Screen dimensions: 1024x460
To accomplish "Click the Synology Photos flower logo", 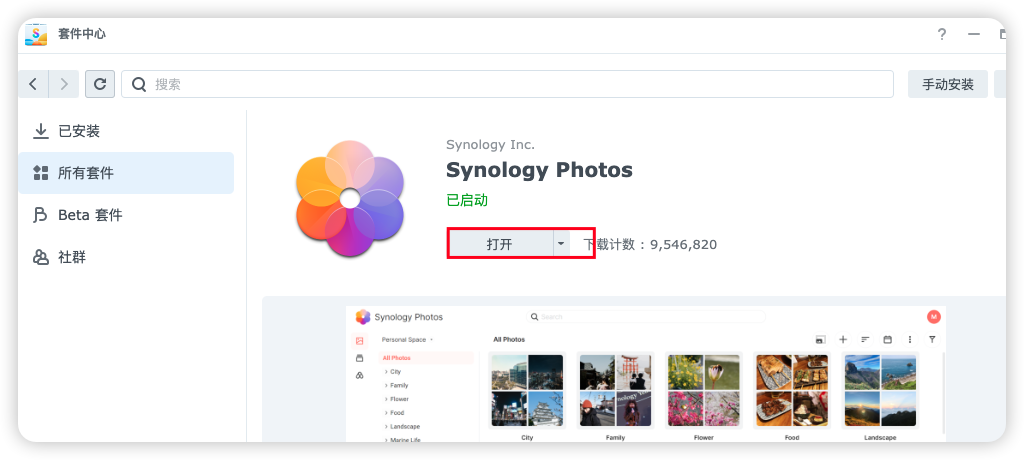I will point(349,198).
